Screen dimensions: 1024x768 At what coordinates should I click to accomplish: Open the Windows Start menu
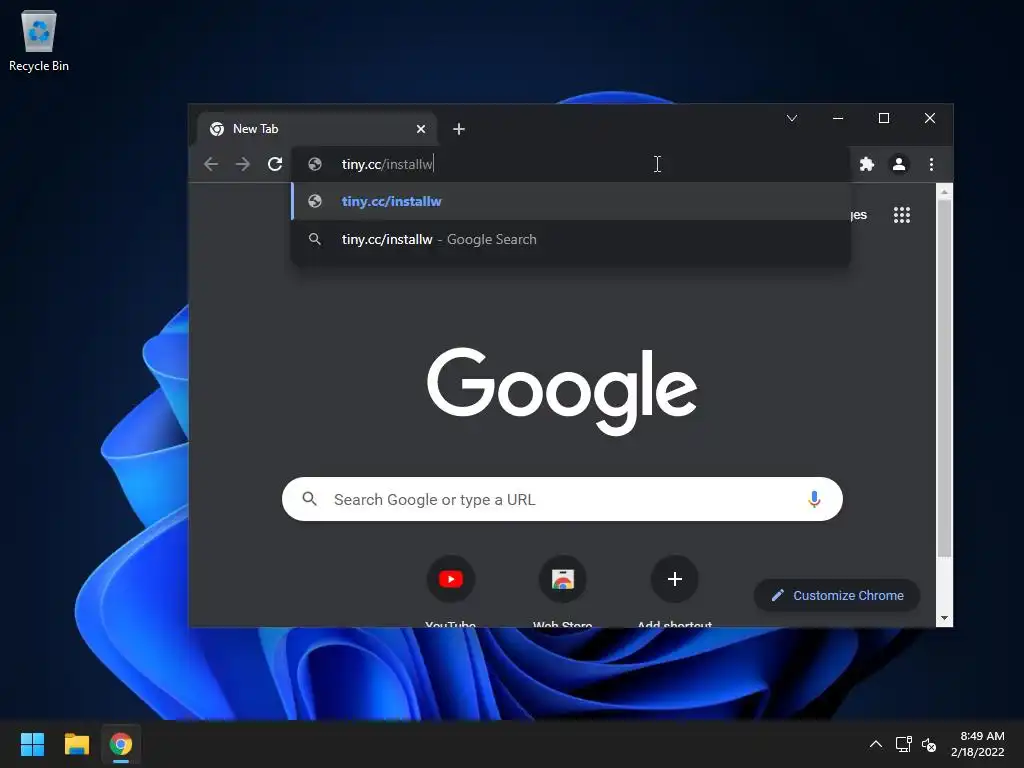pyautogui.click(x=33, y=744)
